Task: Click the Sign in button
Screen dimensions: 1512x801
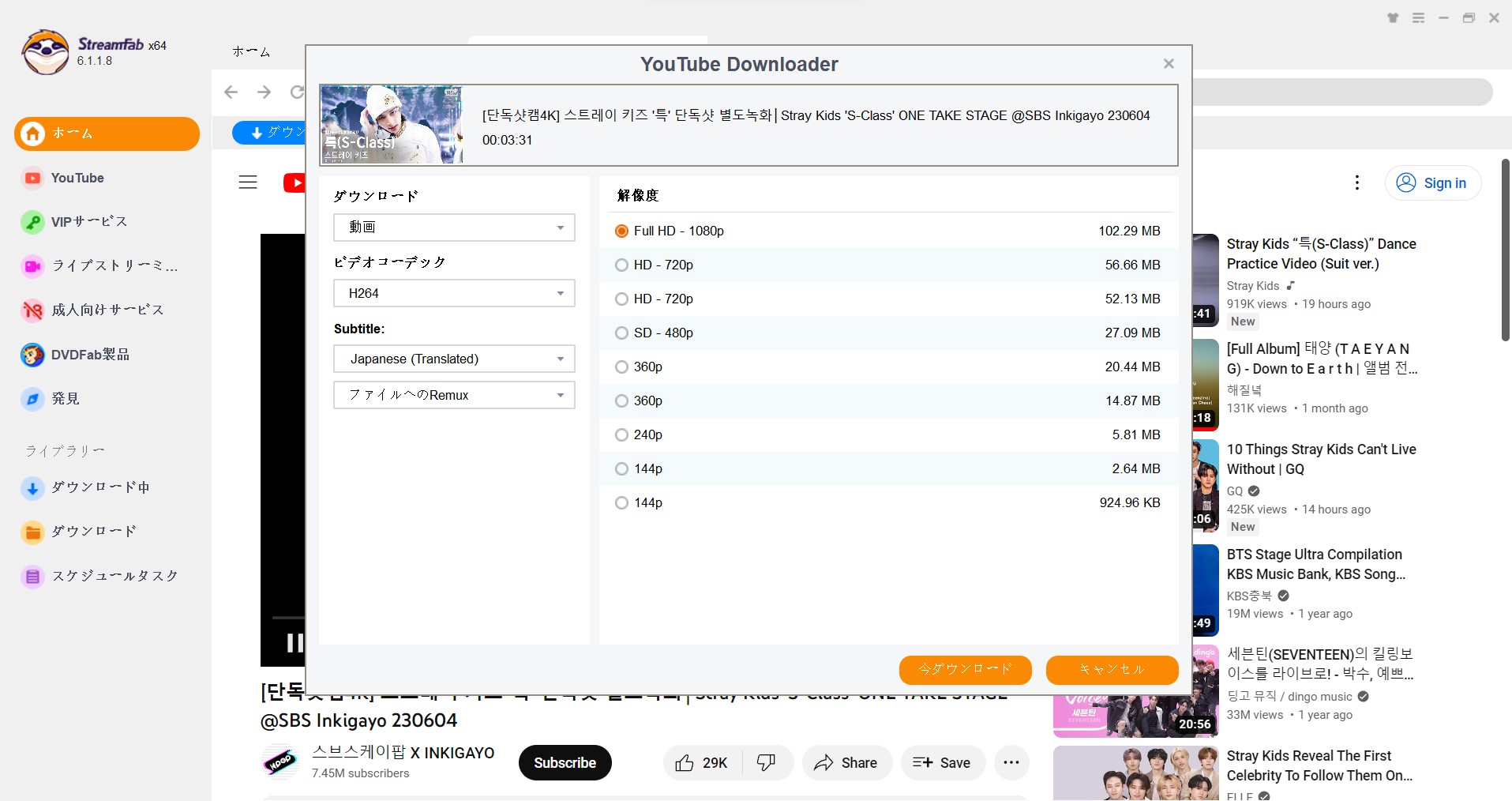Action: 1432,182
